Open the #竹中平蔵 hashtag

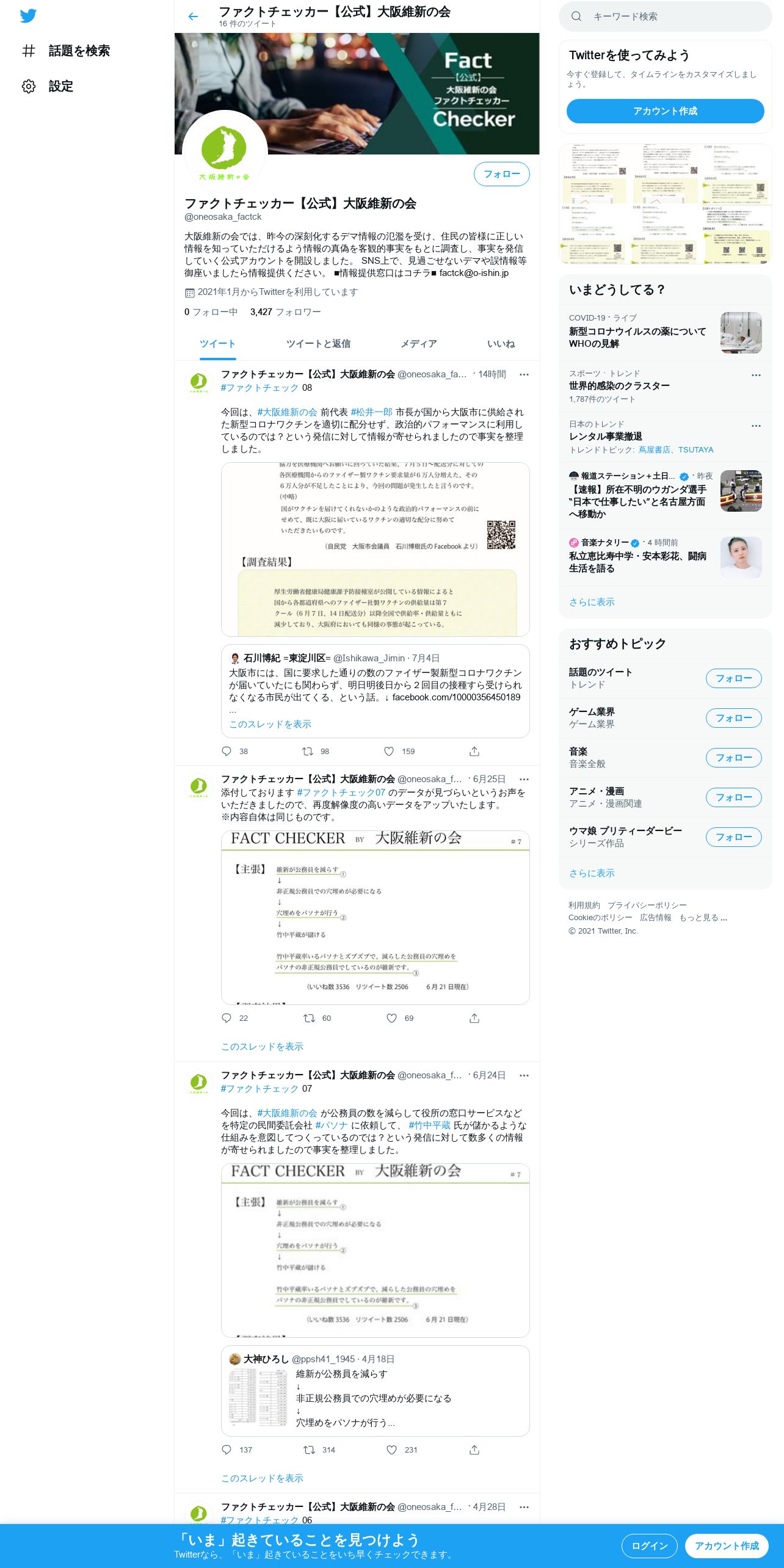click(429, 1125)
